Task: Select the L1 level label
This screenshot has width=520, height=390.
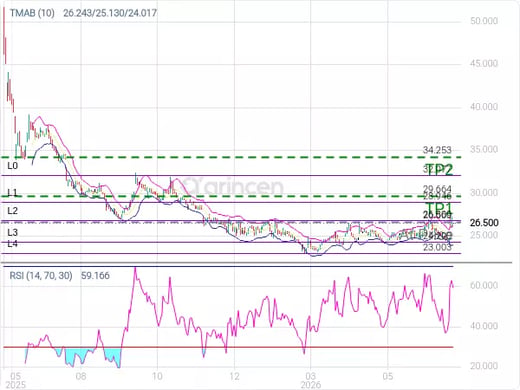Action: click(13, 193)
